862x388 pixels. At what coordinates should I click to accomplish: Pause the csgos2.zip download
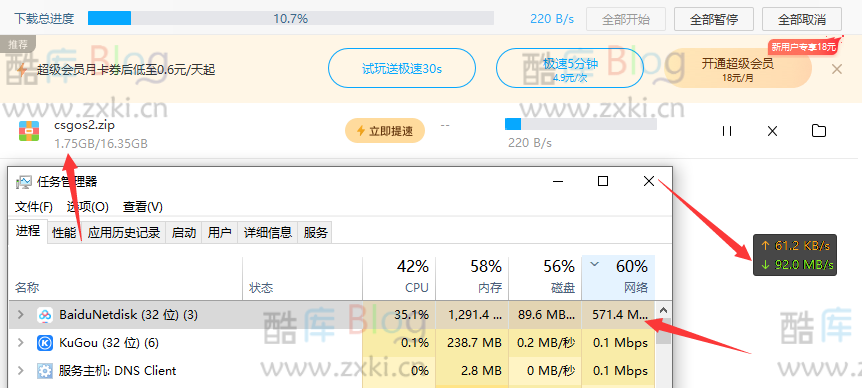coord(727,131)
